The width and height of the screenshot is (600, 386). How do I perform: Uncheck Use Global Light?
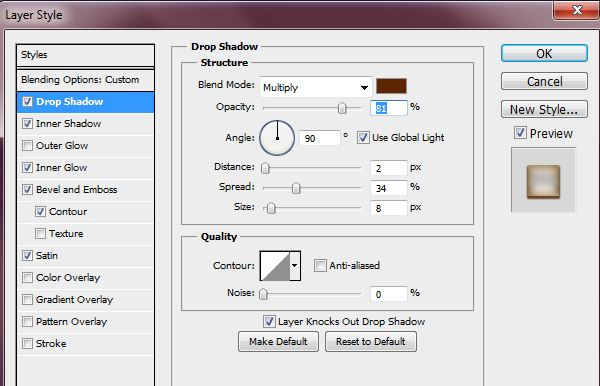[363, 138]
